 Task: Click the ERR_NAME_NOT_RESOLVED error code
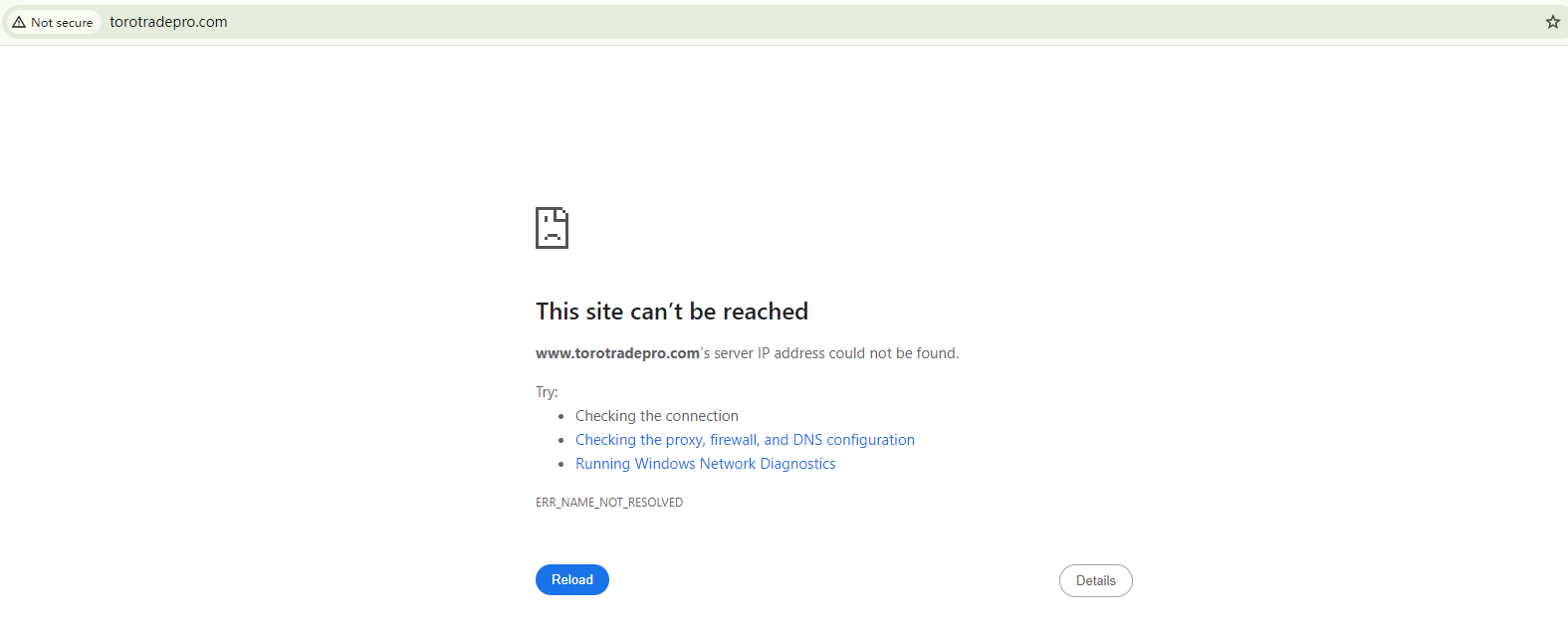point(609,503)
